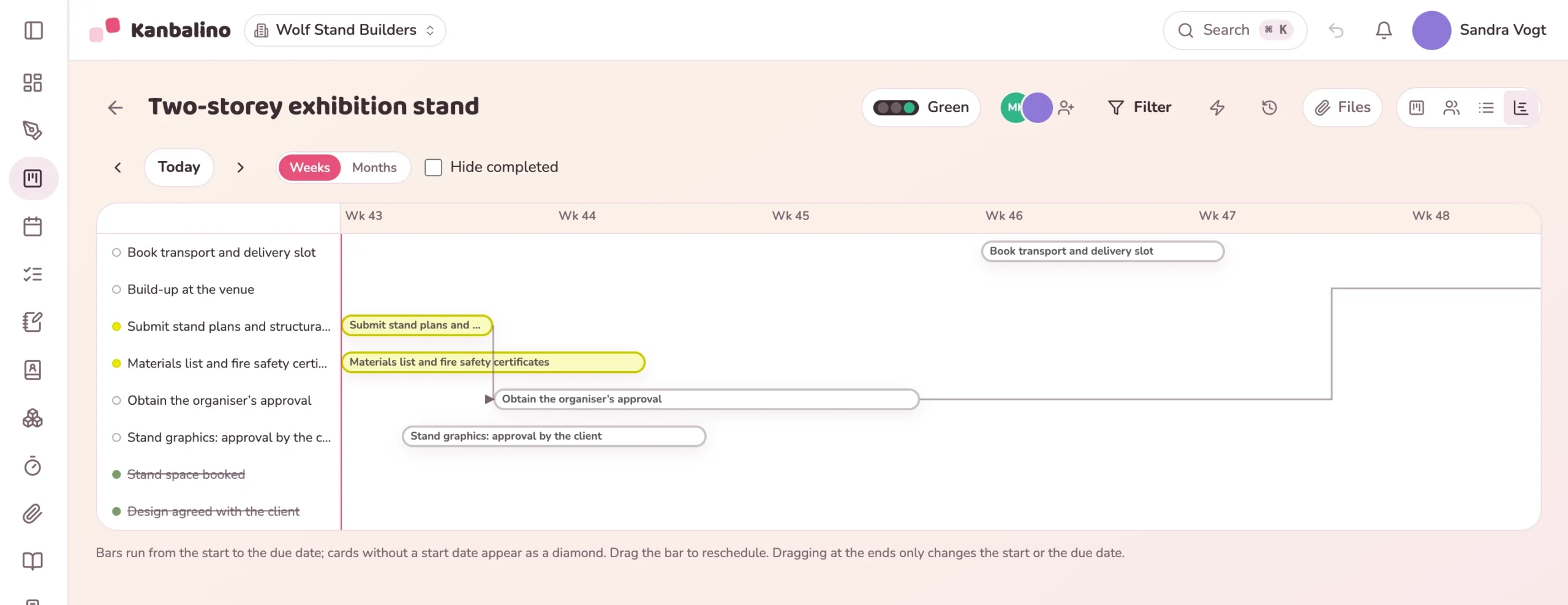Add a member with the person-plus icon
The height and width of the screenshot is (605, 1568).
pos(1066,108)
